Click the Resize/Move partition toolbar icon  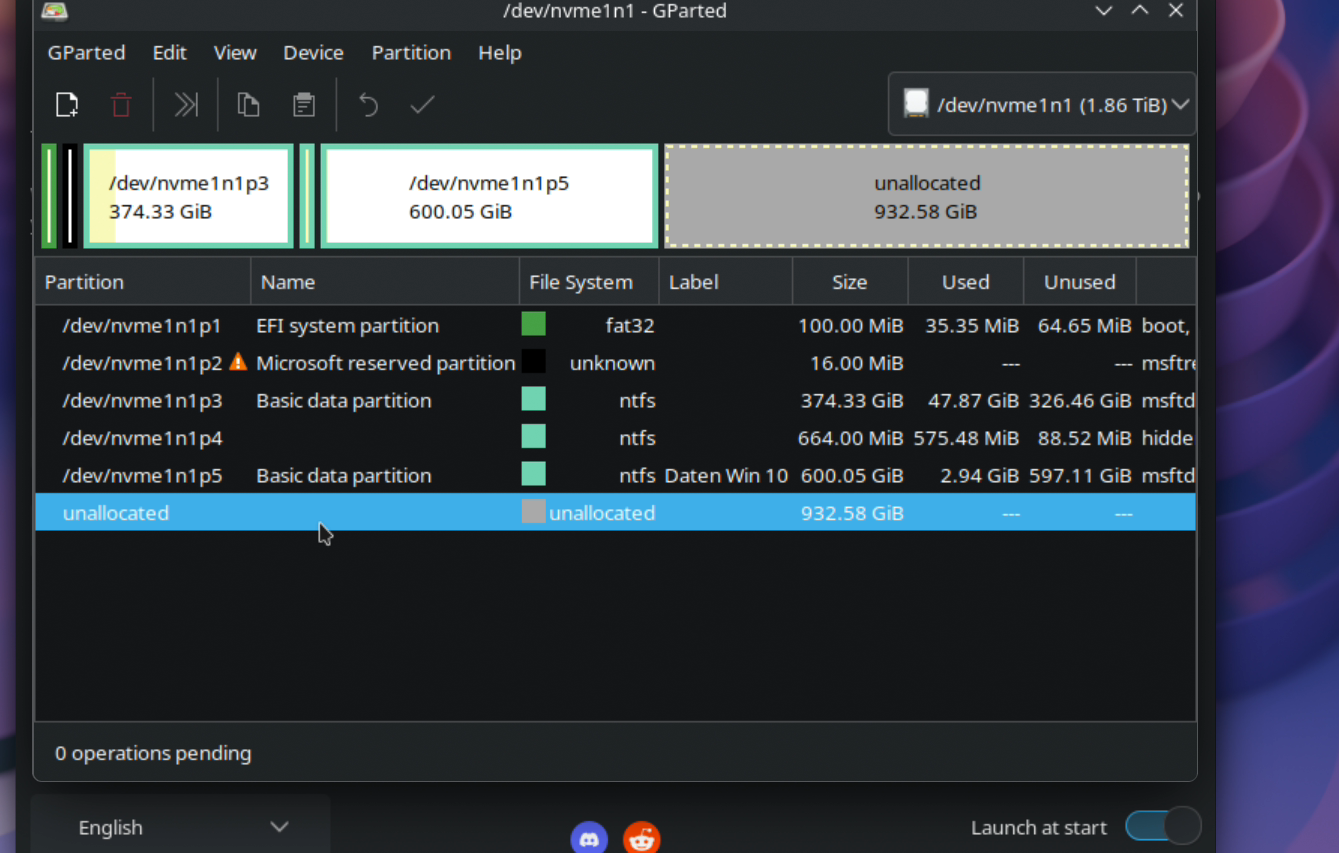[186, 105]
